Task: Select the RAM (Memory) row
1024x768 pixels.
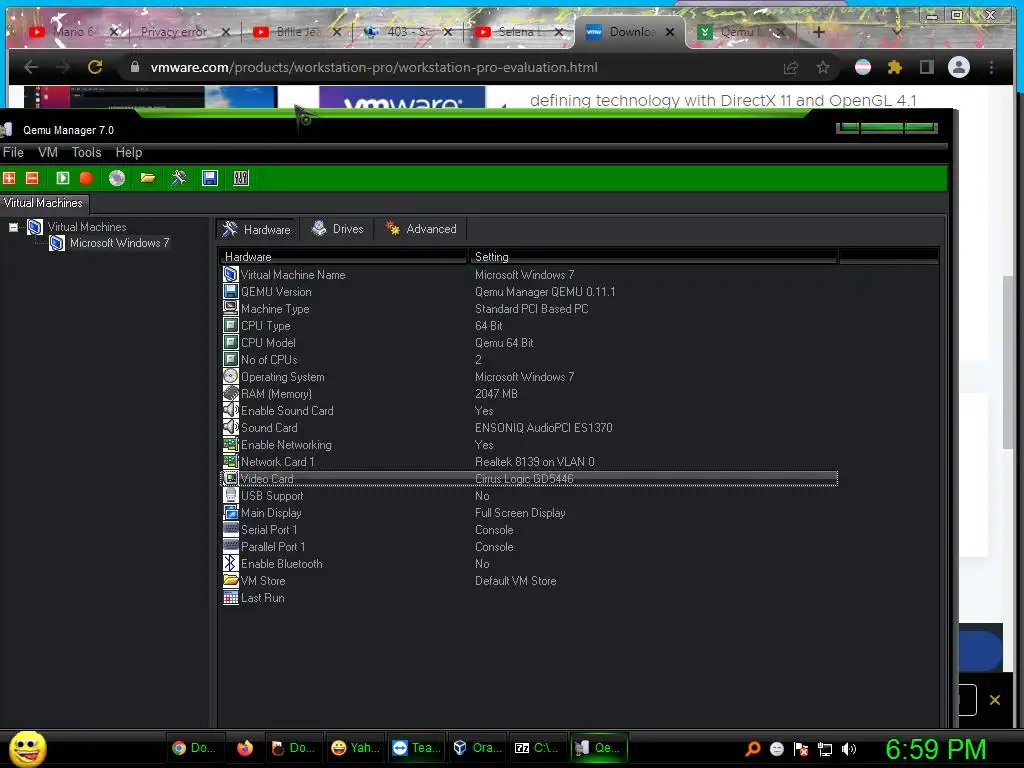Action: point(529,394)
